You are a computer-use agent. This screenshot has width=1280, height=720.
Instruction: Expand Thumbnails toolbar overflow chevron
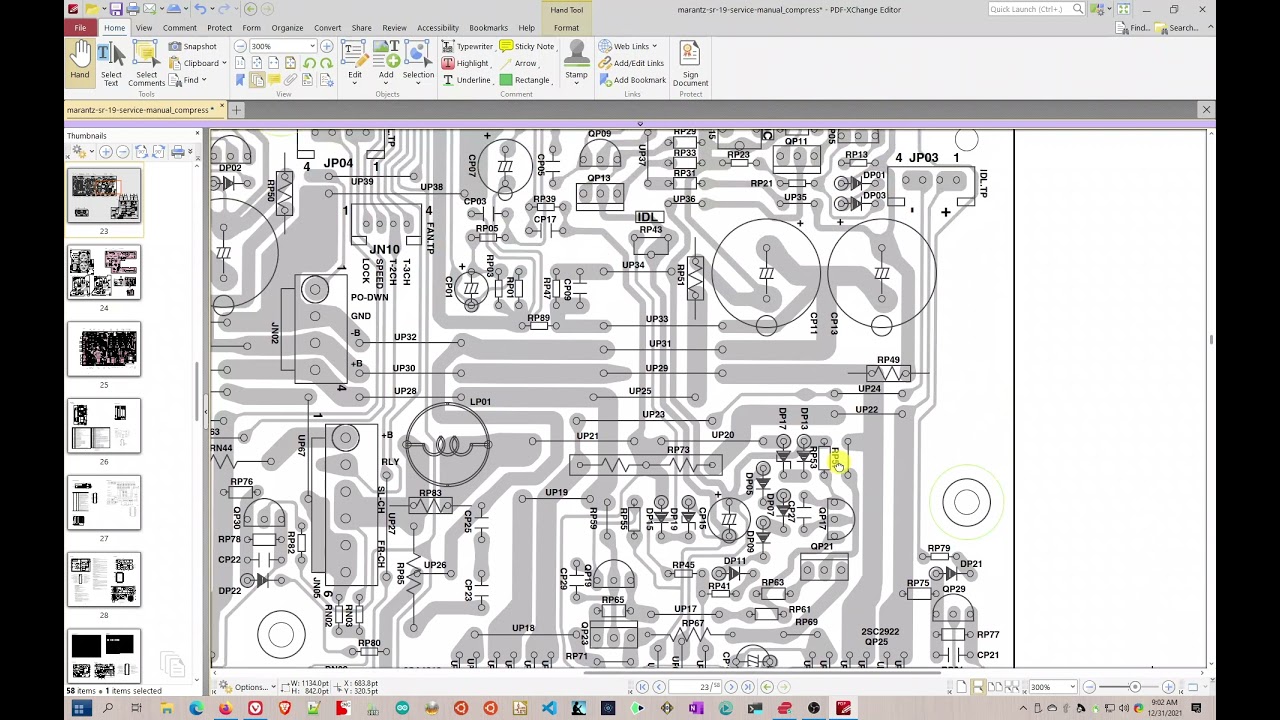[191, 152]
